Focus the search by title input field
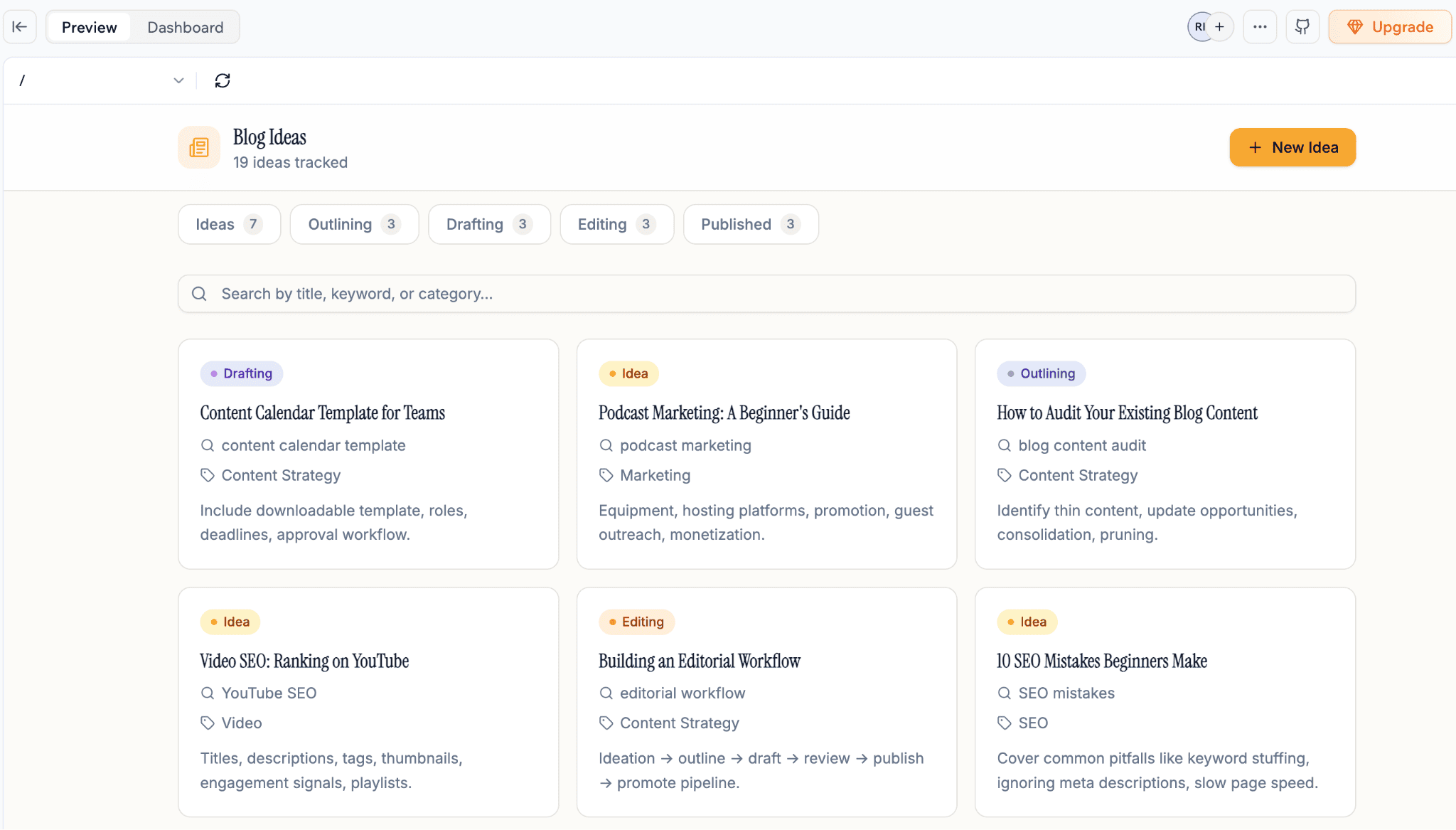This screenshot has height=830, width=1456. coord(766,294)
